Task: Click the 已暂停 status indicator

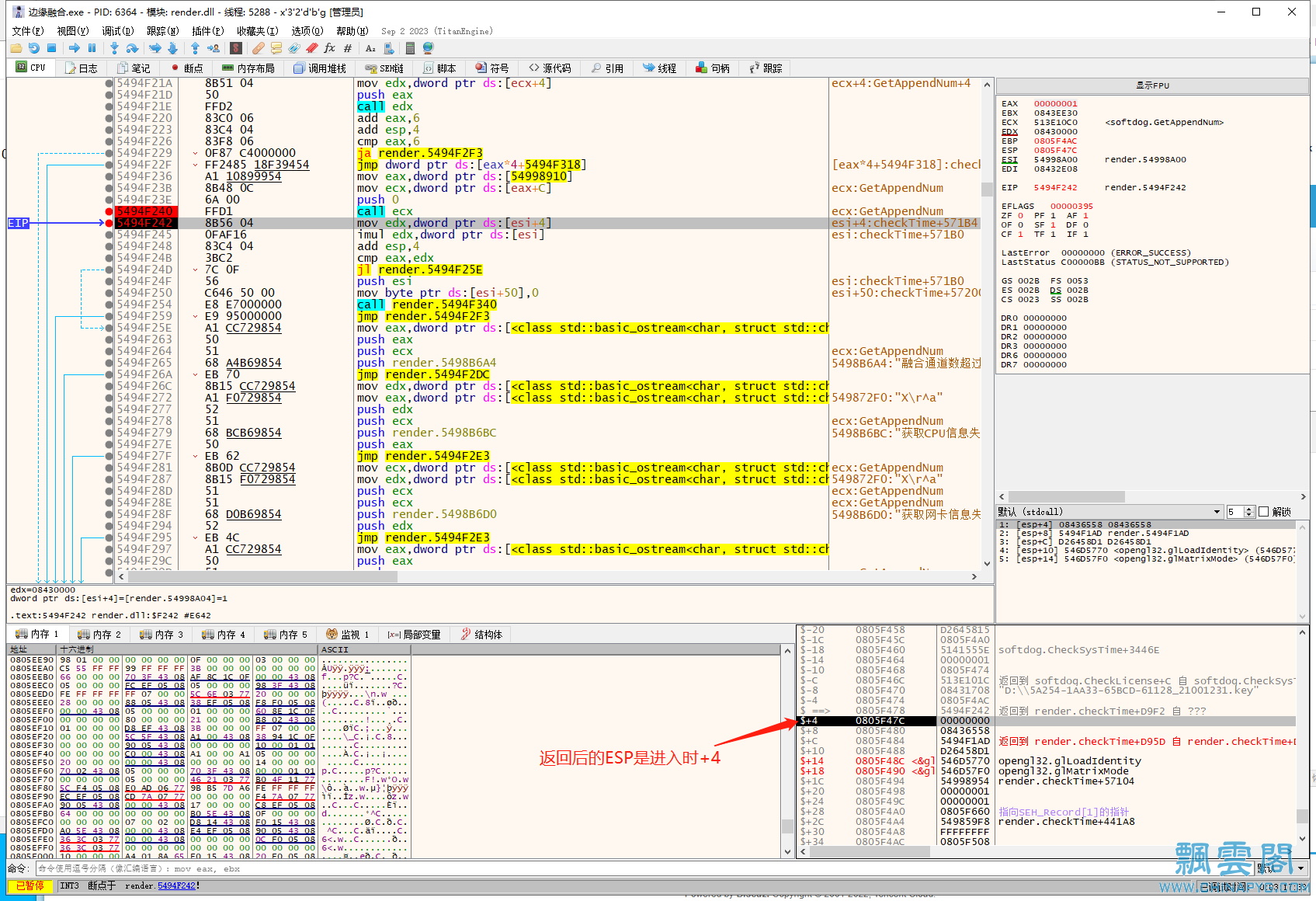Action: tap(30, 886)
